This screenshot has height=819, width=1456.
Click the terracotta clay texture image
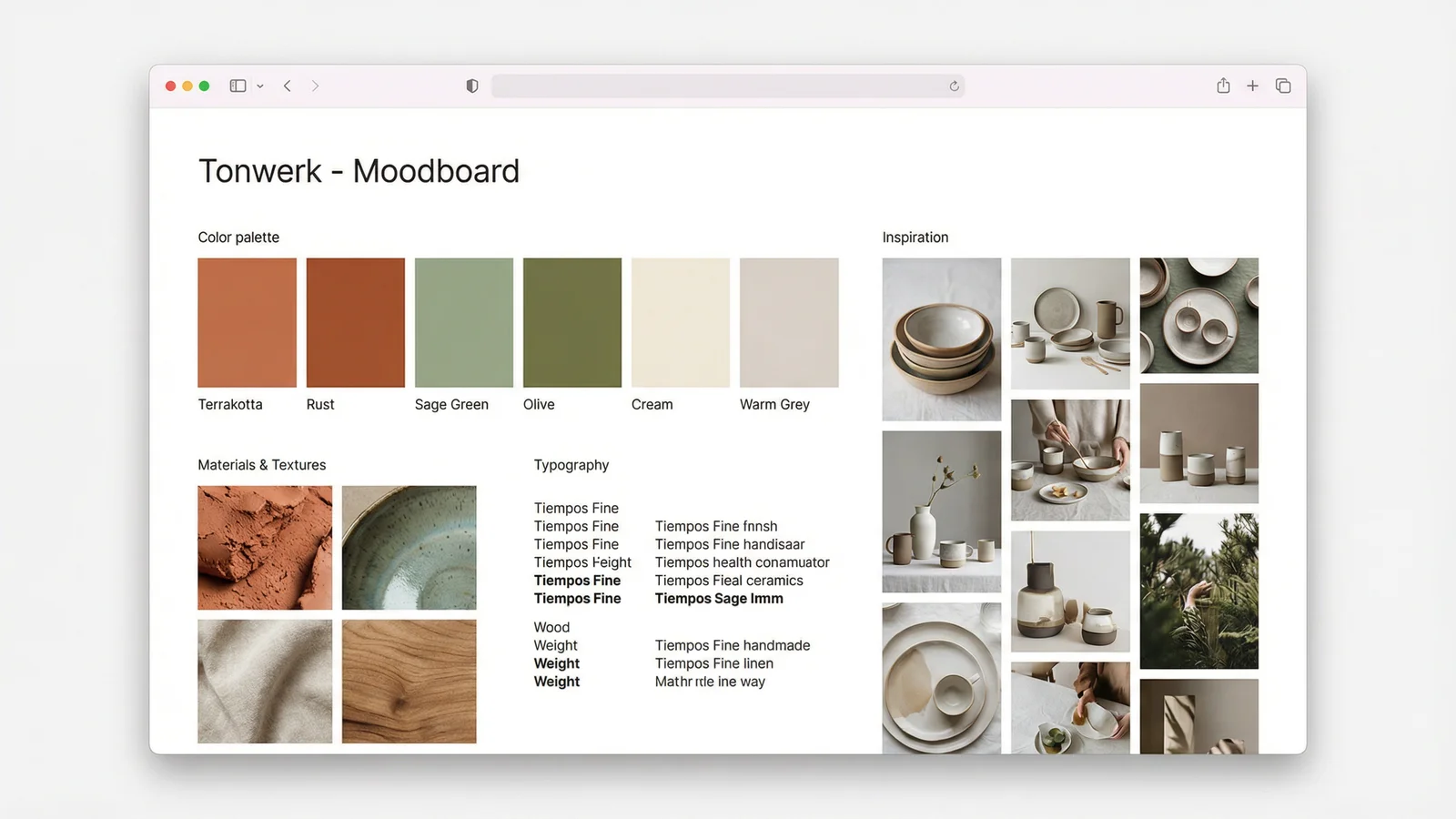point(264,547)
